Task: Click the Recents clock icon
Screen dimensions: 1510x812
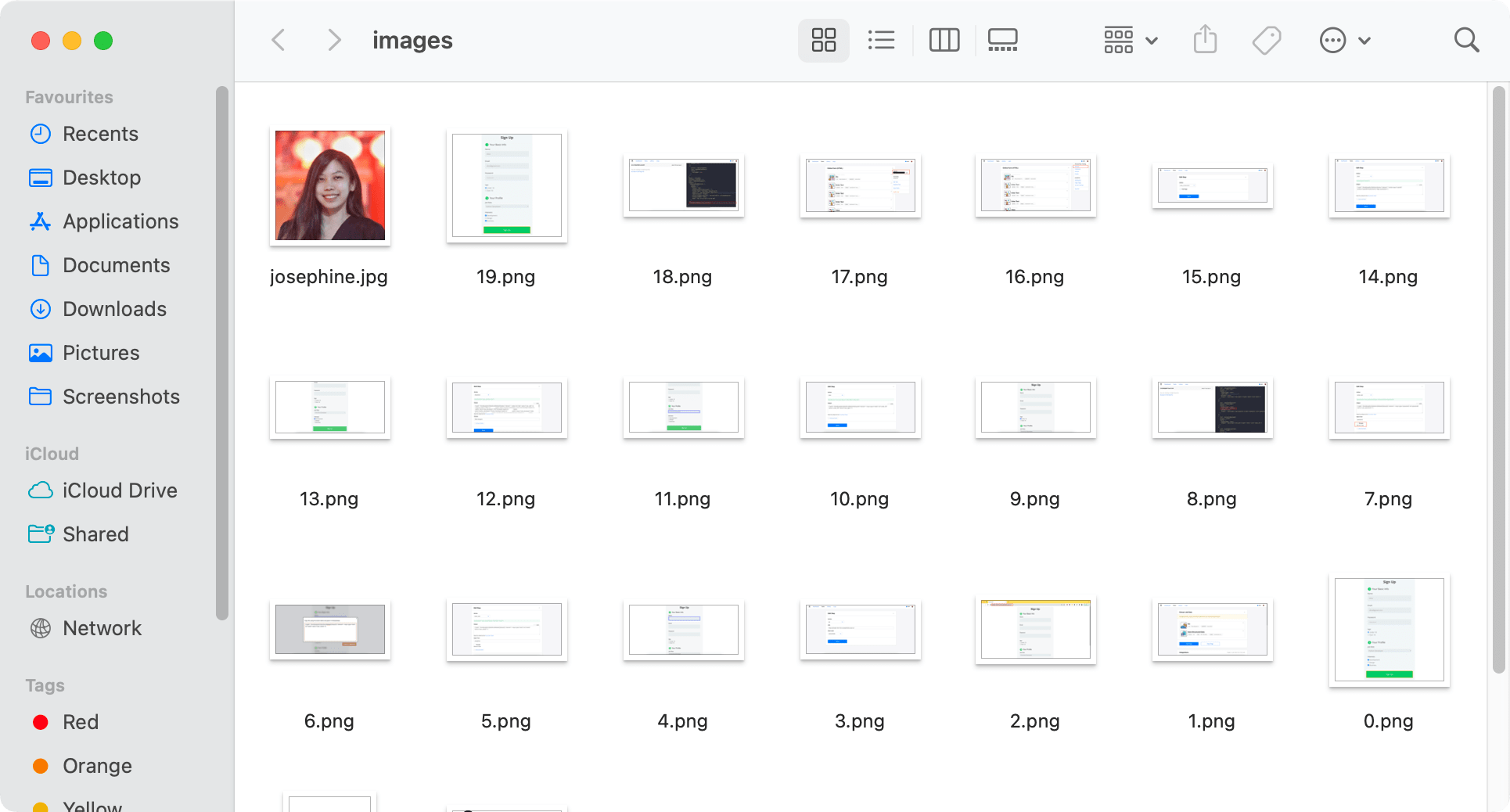Action: 41,134
